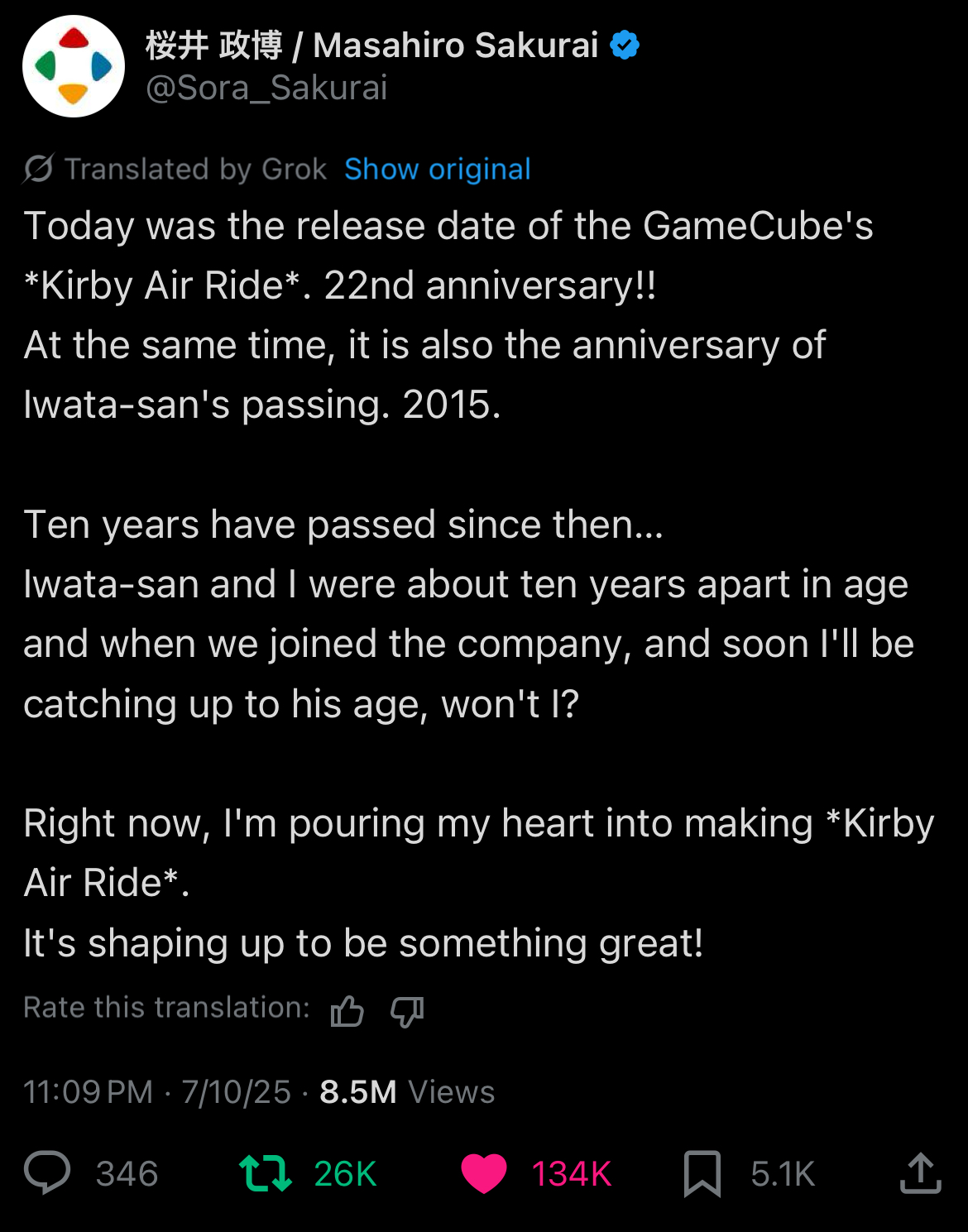Click Show original translation link
The width and height of the screenshot is (968, 1232).
coord(437,169)
